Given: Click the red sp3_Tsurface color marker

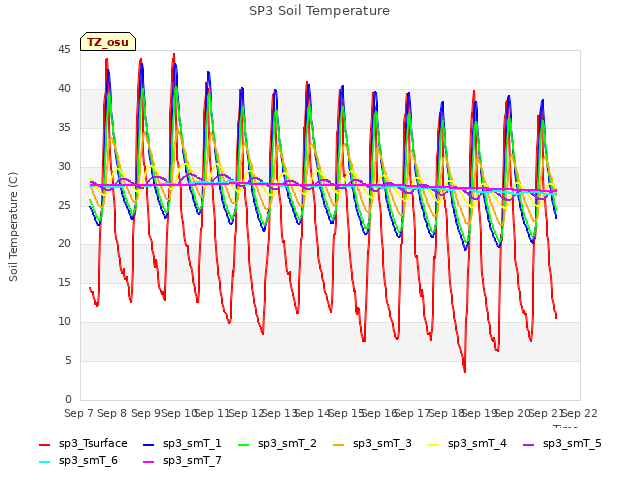Looking at the screenshot, I should click(44, 444).
